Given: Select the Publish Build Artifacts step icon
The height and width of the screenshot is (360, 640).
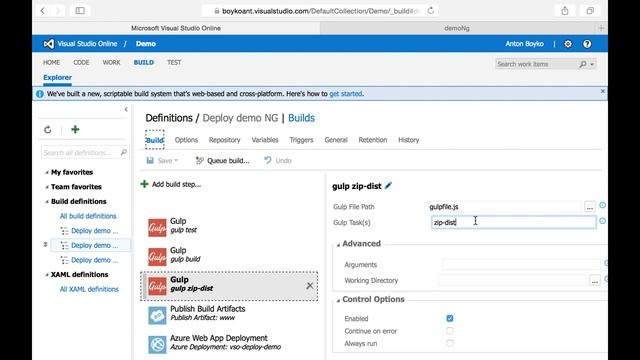Looking at the screenshot, I should click(x=157, y=315).
